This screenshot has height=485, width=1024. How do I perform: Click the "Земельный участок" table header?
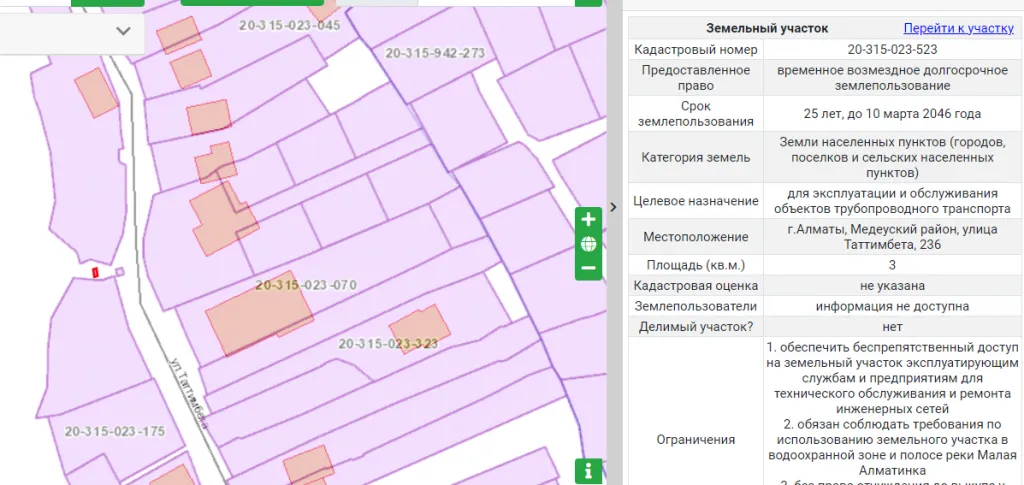click(767, 28)
